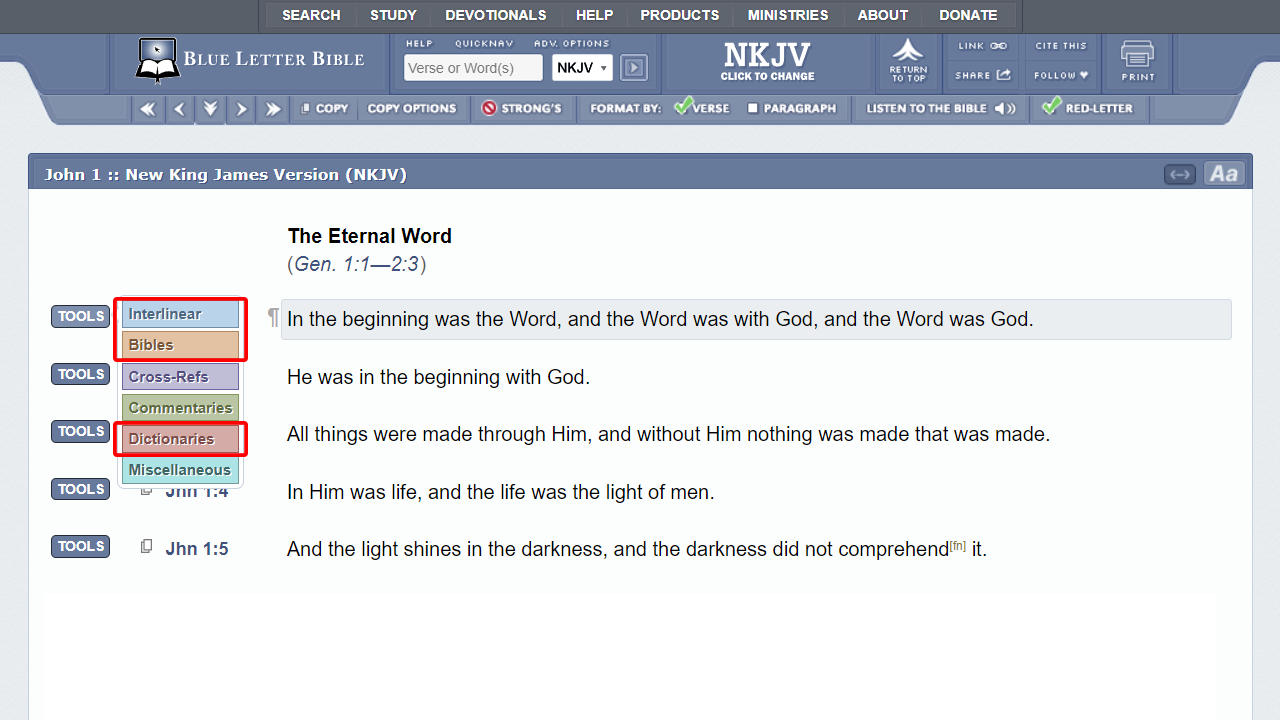This screenshot has height=720, width=1280.
Task: Toggle the Strong's numbers option
Action: [522, 109]
